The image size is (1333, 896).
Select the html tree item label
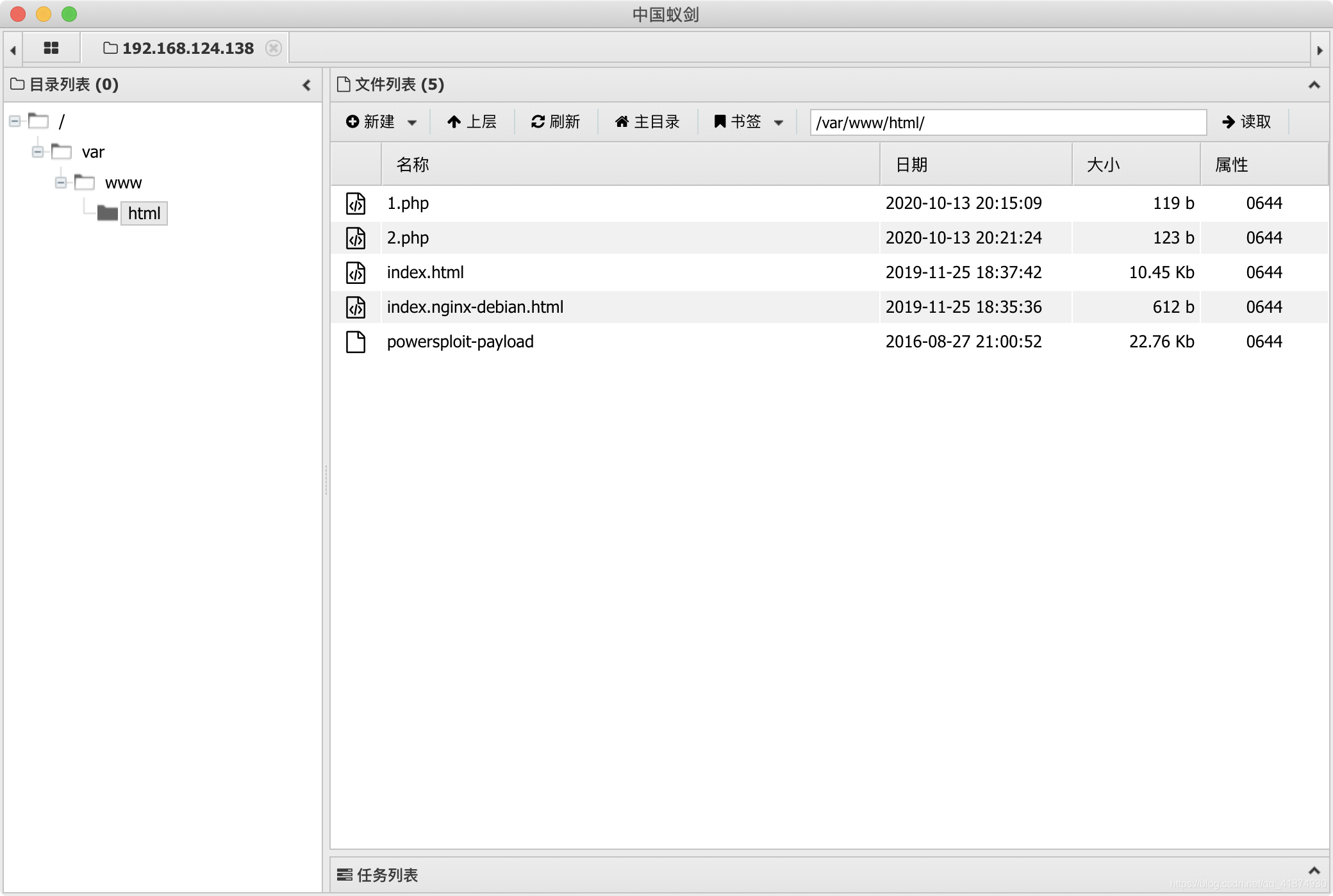click(144, 213)
